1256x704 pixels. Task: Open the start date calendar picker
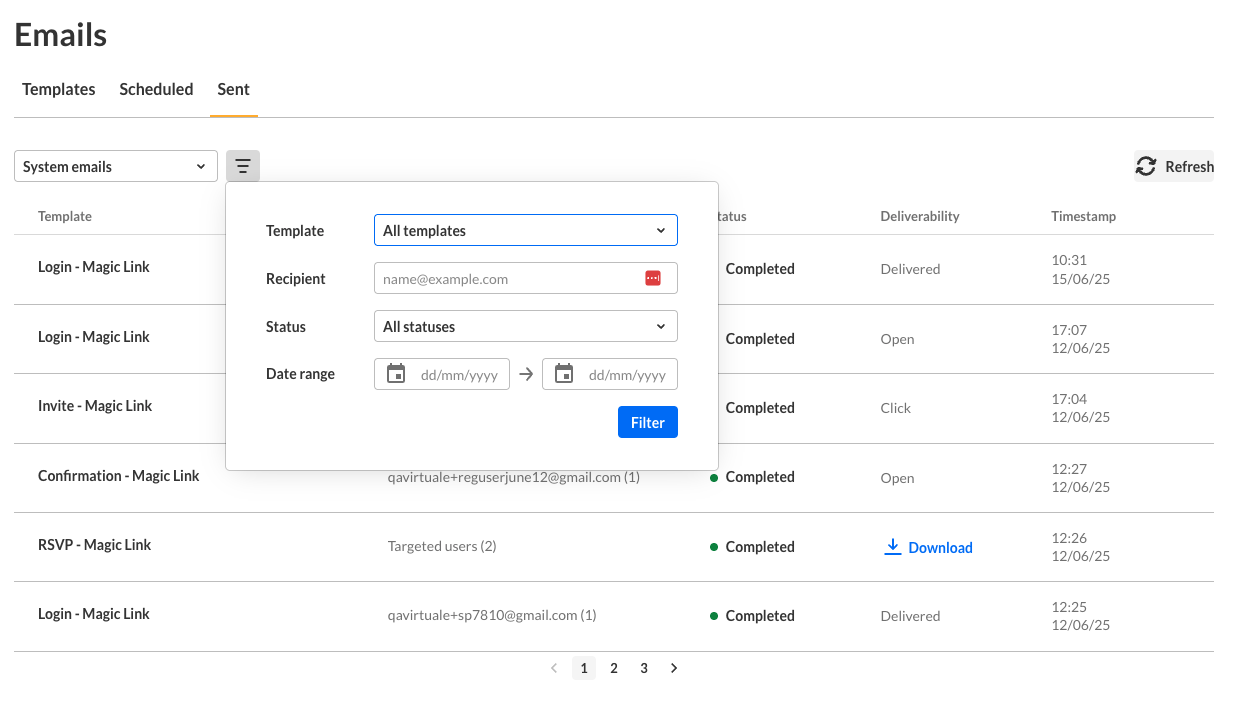click(x=396, y=374)
